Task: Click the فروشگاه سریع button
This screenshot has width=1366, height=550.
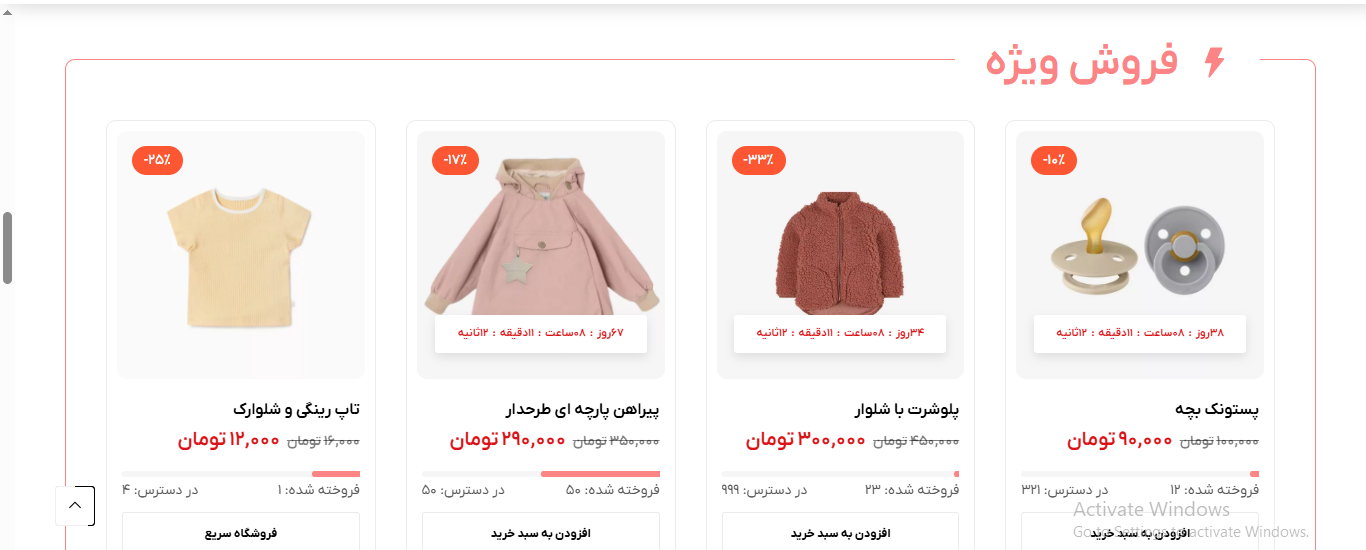Action: tap(241, 532)
